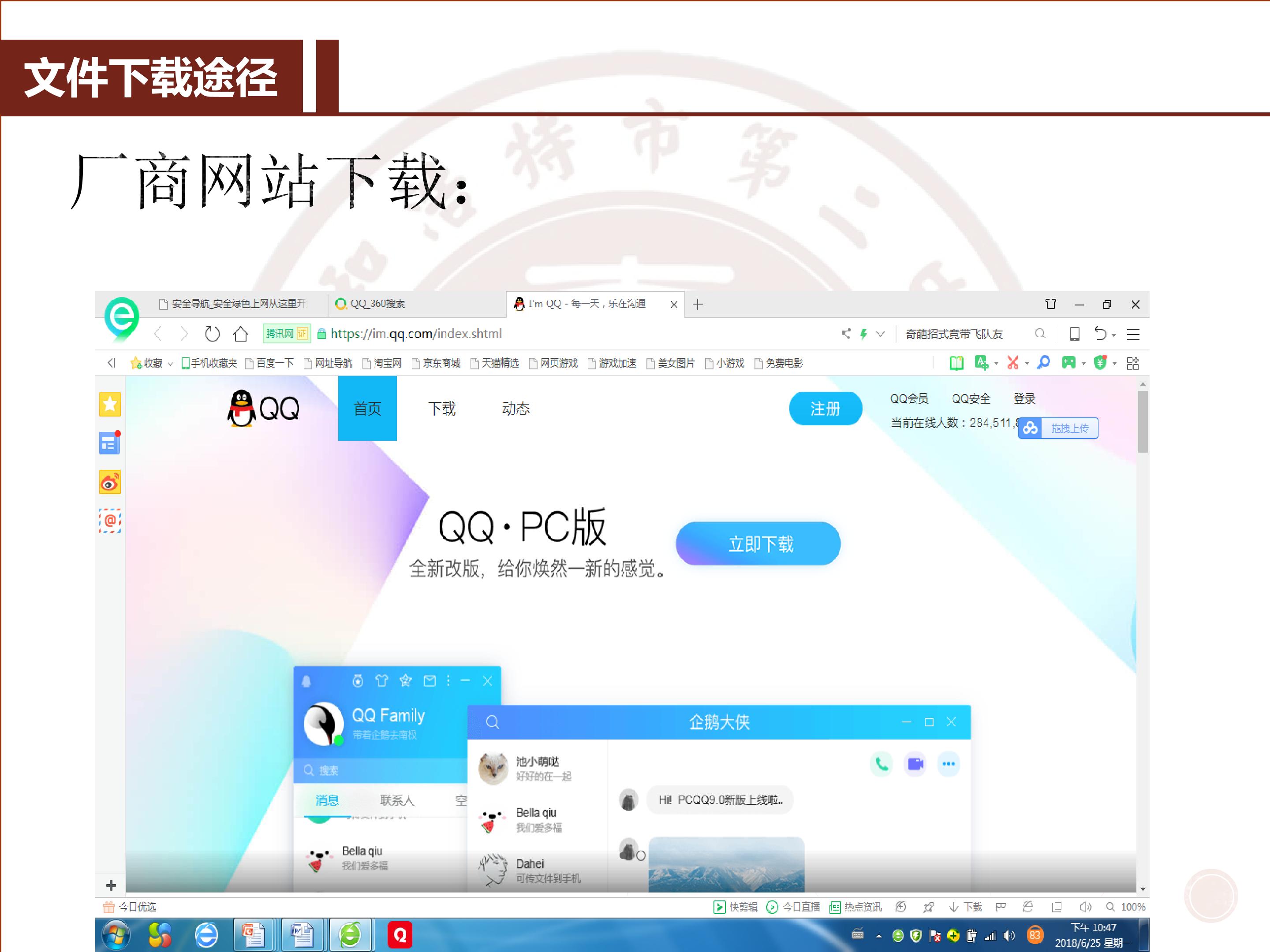The image size is (1270, 952).
Task: Open the QQ会员 link
Action: coord(909,398)
